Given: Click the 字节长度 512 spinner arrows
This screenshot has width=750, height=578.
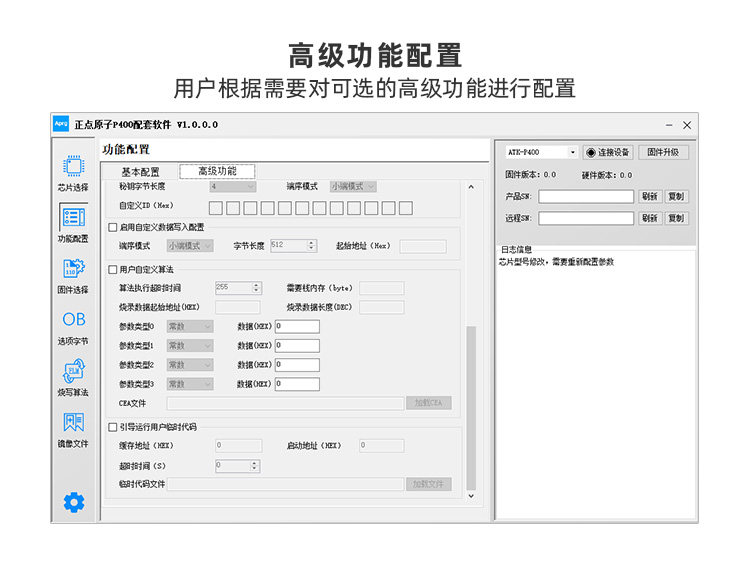Looking at the screenshot, I should (311, 245).
